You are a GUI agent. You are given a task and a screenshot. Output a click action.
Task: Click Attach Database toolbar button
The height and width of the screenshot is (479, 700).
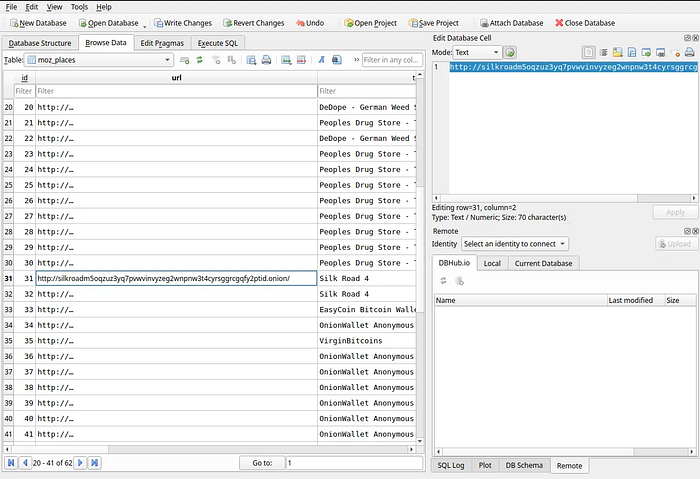coord(512,23)
